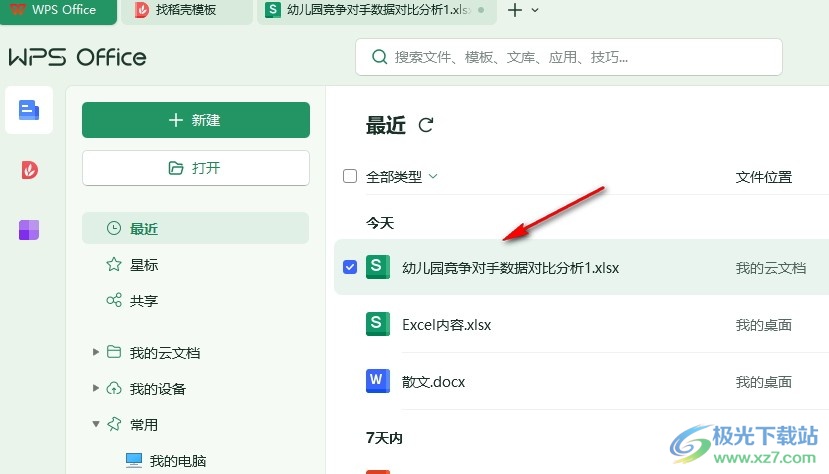This screenshot has width=829, height=474.
Task: Expand the 我的设备 tree node
Action: pos(95,388)
